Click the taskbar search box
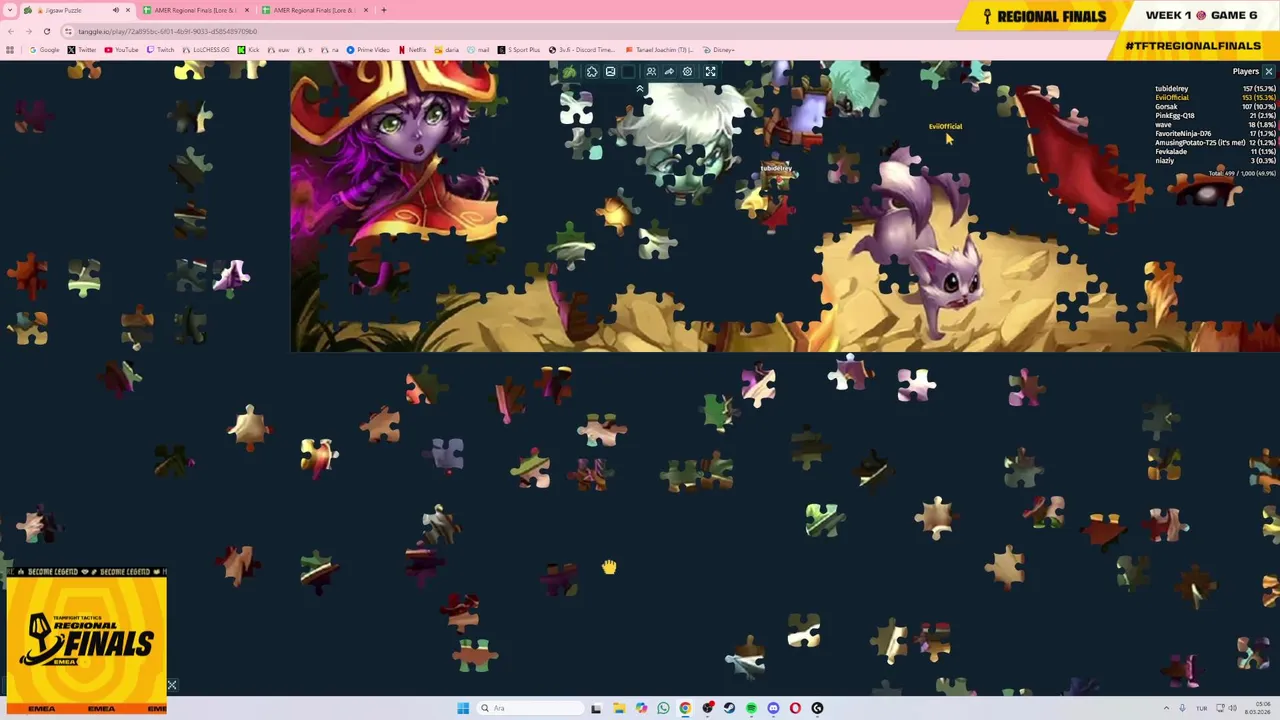Image resolution: width=1280 pixels, height=720 pixels. pyautogui.click(x=528, y=708)
